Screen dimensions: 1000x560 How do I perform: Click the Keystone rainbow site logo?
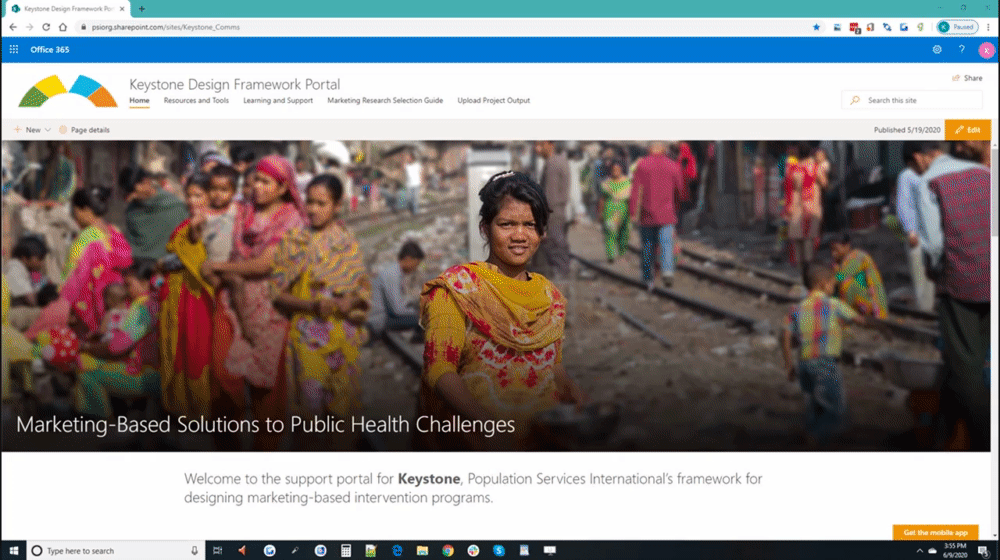[68, 92]
